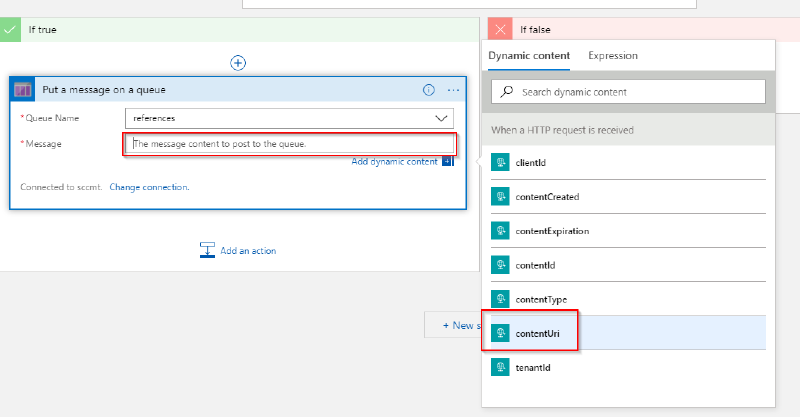Expand the Queue Name dropdown arrow
Viewport: 800px width, 417px height.
pos(441,118)
